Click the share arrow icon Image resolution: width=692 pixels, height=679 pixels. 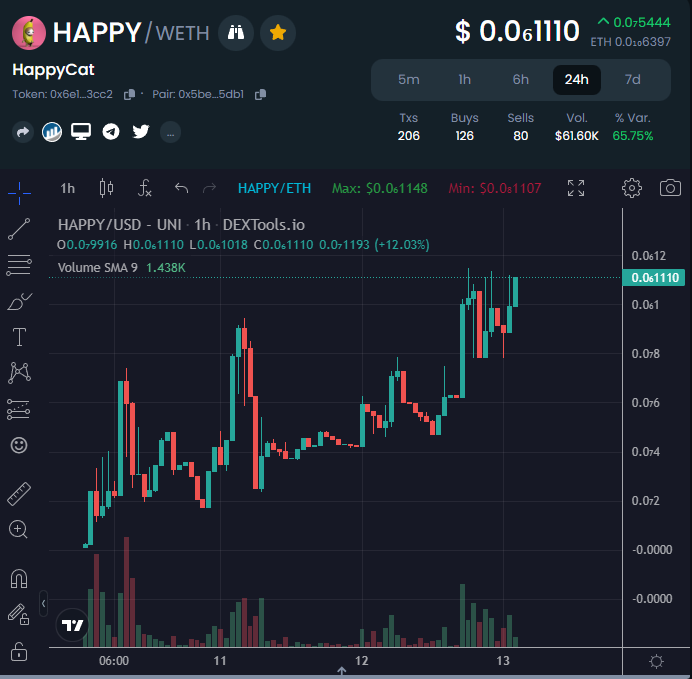click(23, 131)
